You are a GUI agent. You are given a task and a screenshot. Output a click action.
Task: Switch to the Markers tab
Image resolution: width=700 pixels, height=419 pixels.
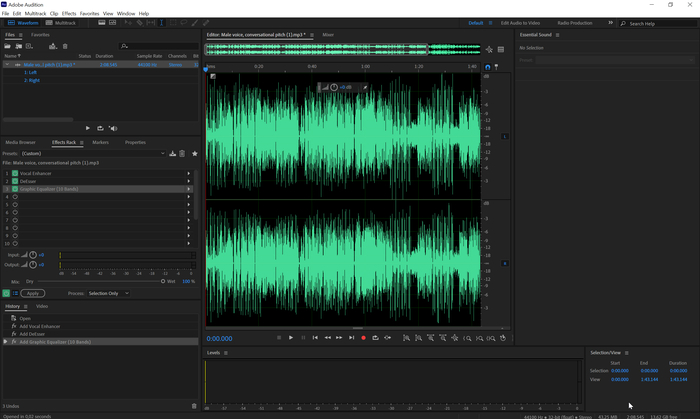pos(100,142)
